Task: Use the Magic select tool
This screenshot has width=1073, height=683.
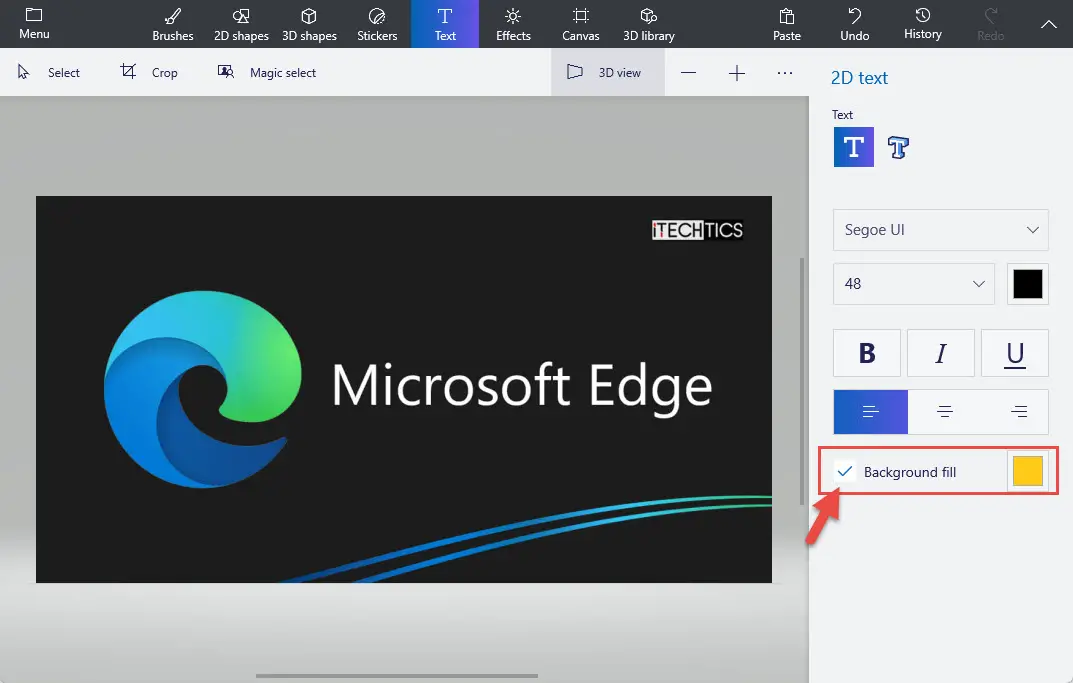Action: click(x=267, y=72)
